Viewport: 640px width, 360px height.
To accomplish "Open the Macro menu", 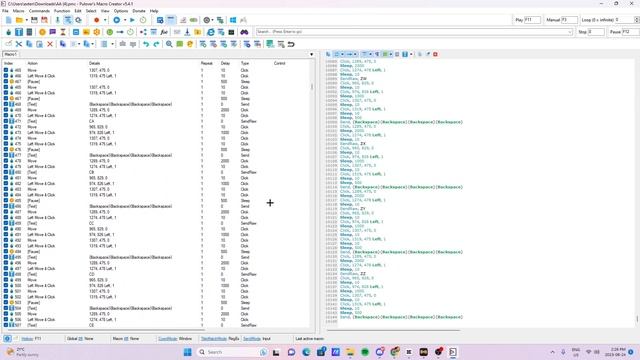I will [x=18, y=11].
